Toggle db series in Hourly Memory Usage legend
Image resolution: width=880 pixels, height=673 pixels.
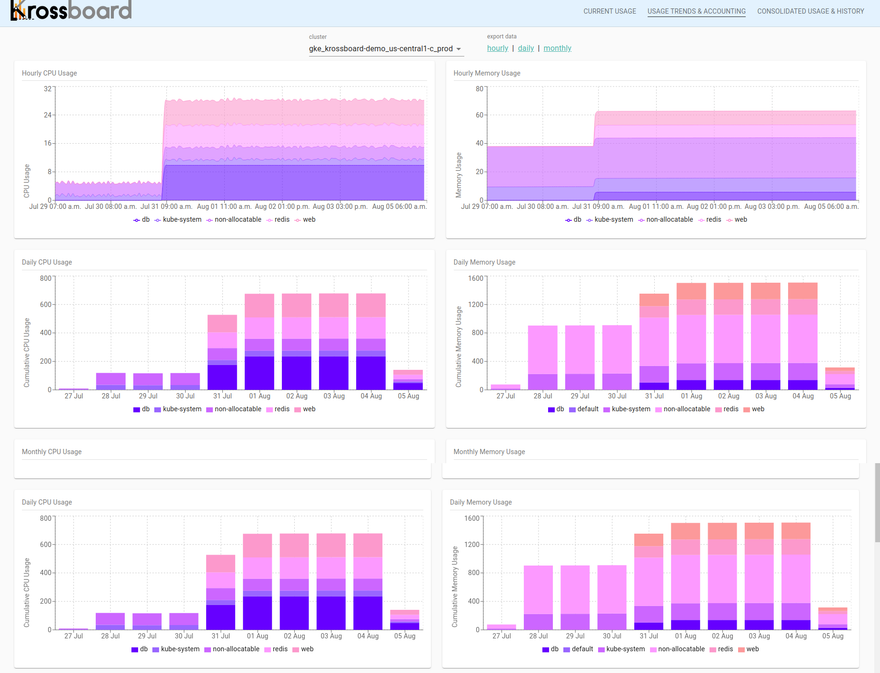[578, 219]
